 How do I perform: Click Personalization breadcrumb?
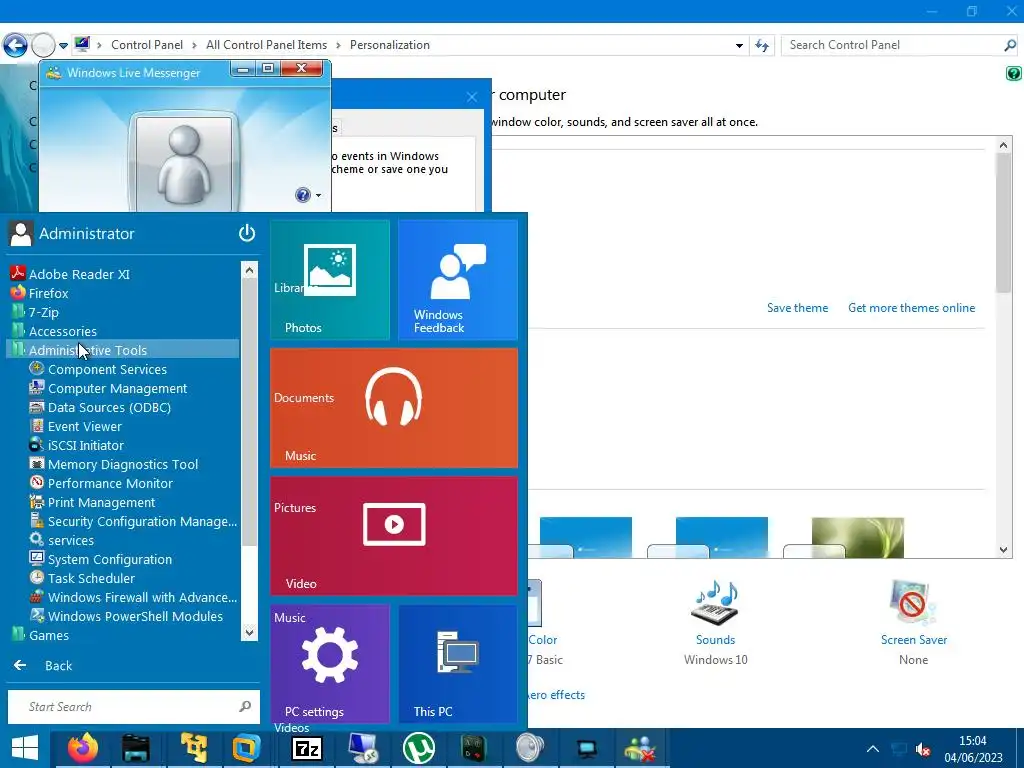390,45
